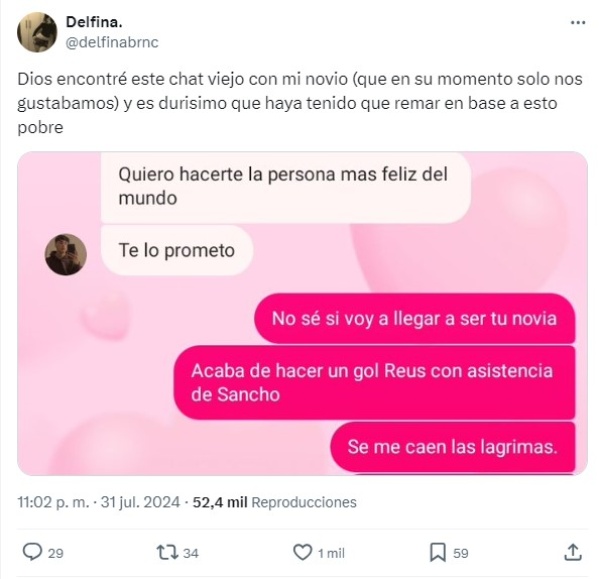Click the 34 reposts count
This screenshot has height=579, width=599.
pos(191,553)
